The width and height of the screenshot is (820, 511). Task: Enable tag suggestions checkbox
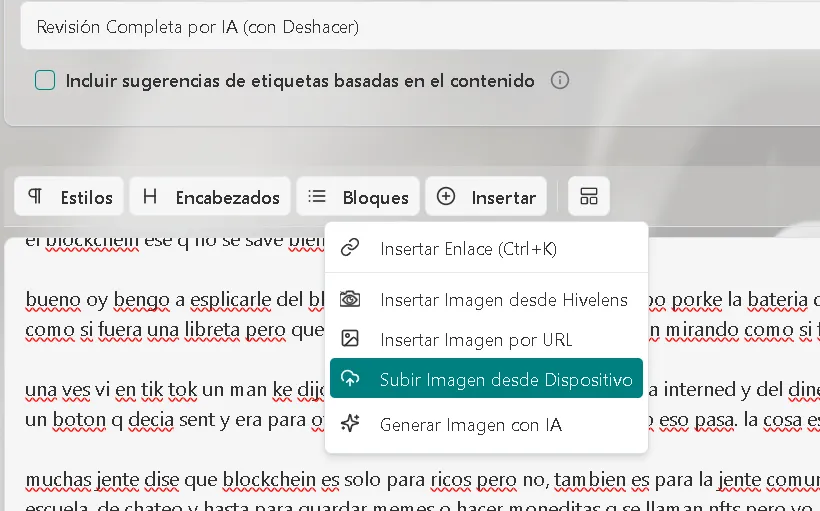click(x=45, y=81)
